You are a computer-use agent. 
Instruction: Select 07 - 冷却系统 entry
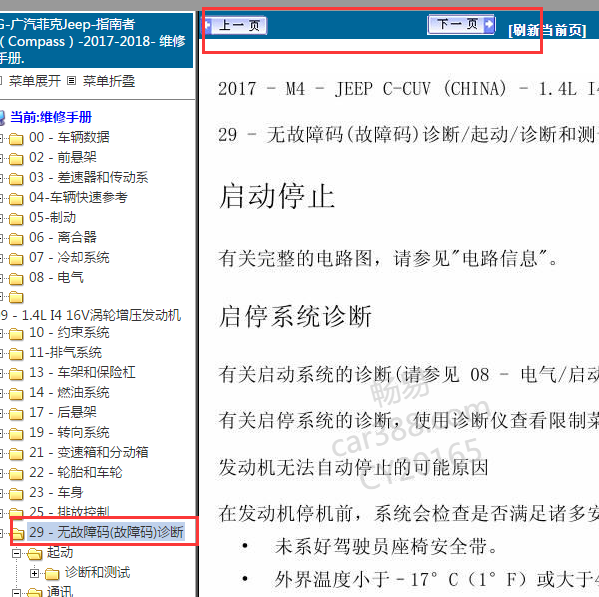pos(69,257)
